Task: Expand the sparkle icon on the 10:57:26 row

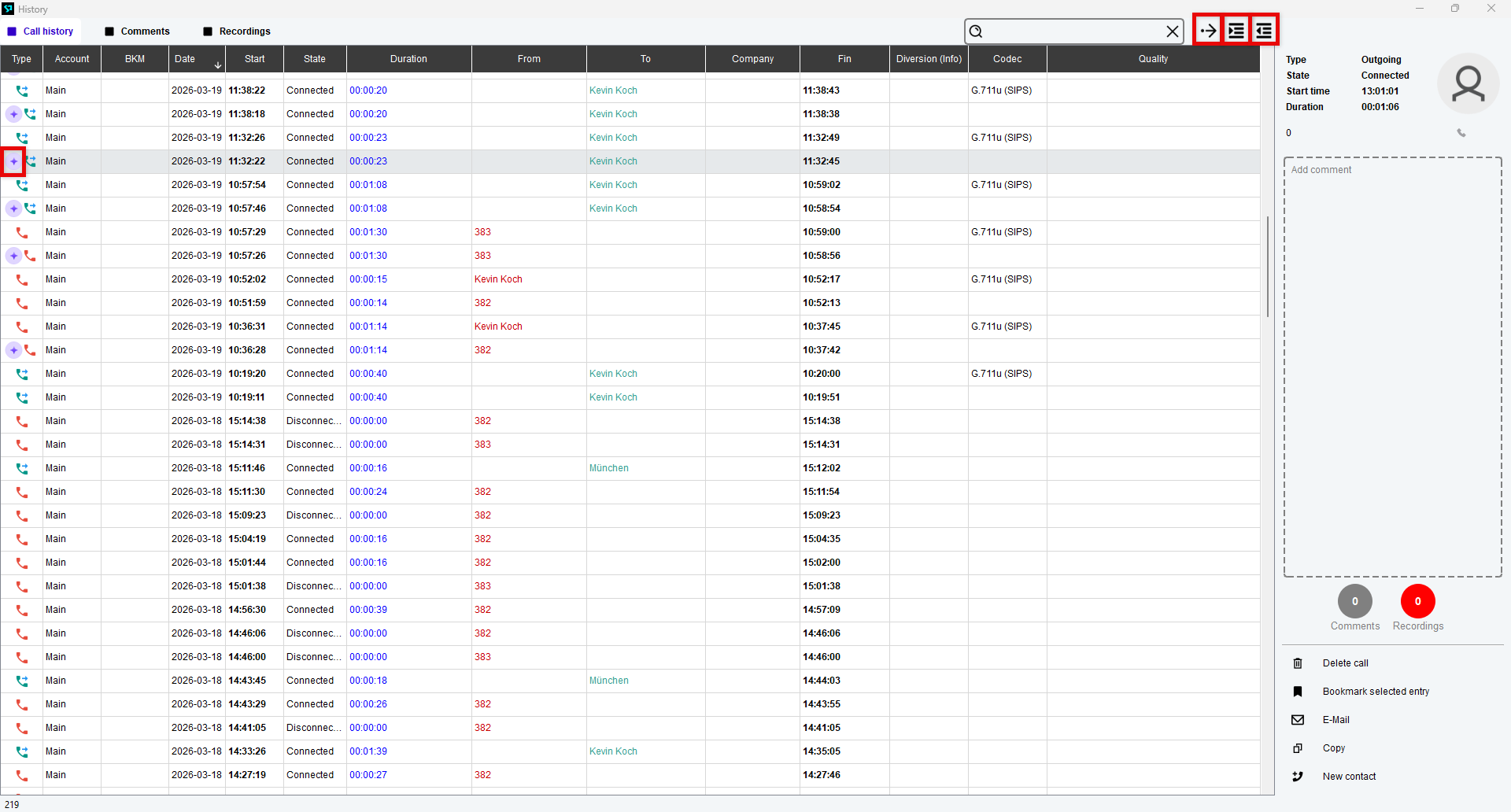Action: (x=13, y=256)
